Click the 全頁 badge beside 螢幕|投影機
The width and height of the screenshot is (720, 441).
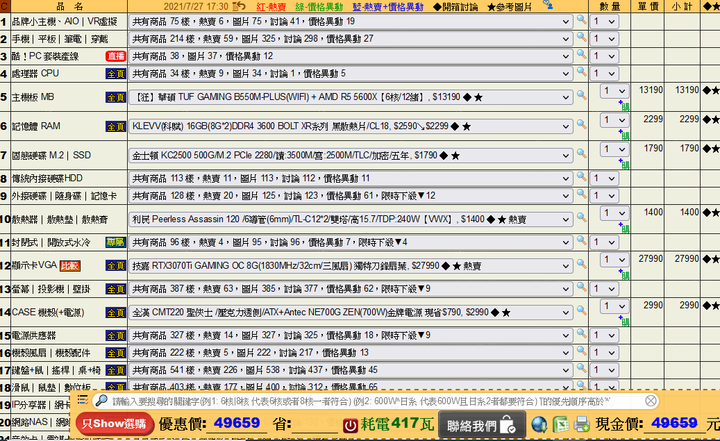[116, 289]
